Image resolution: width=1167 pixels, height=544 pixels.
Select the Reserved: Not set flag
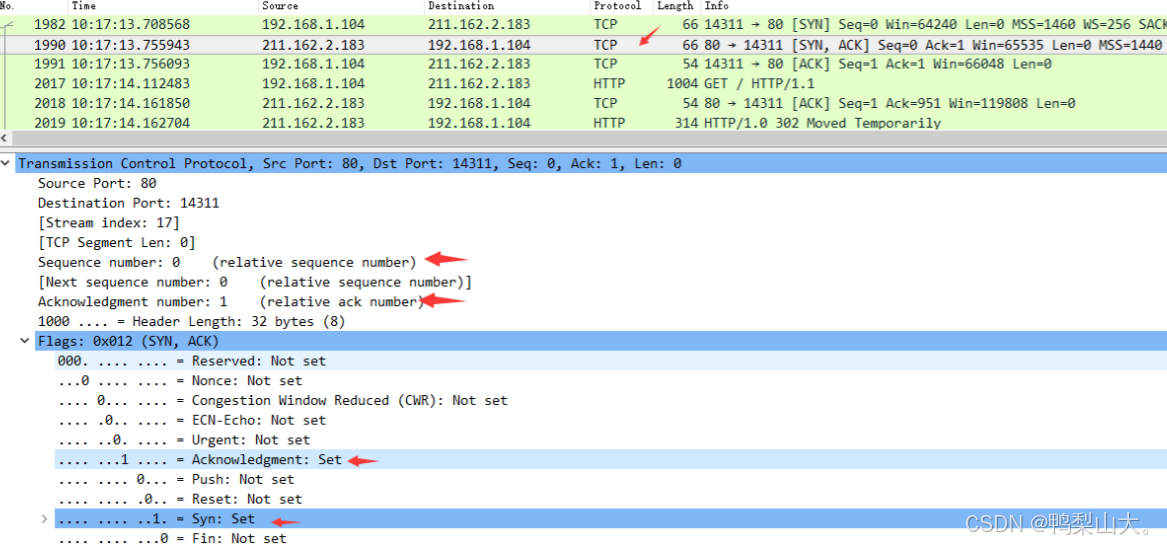[192, 361]
